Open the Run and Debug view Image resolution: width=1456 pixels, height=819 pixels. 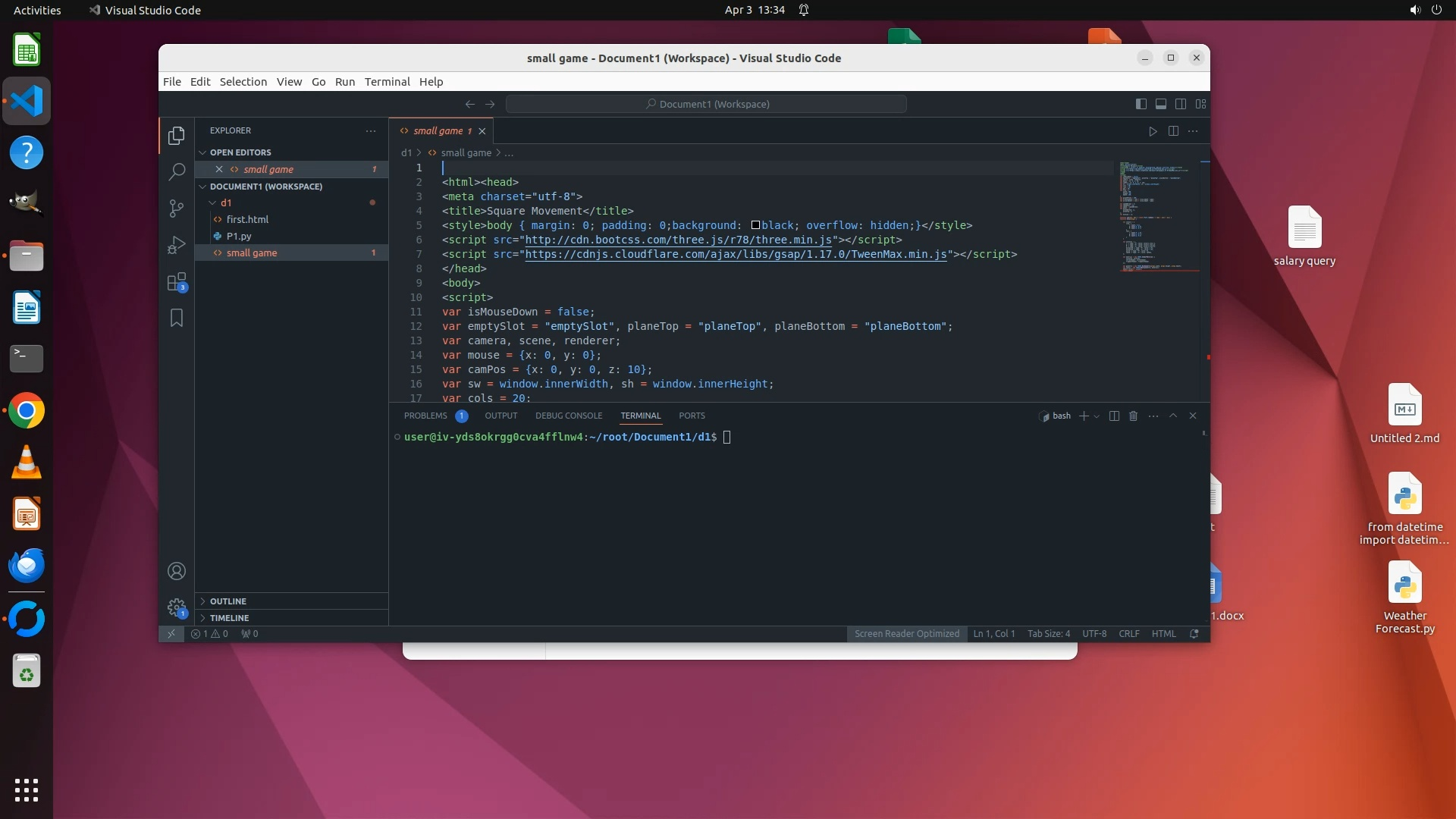pyautogui.click(x=177, y=245)
